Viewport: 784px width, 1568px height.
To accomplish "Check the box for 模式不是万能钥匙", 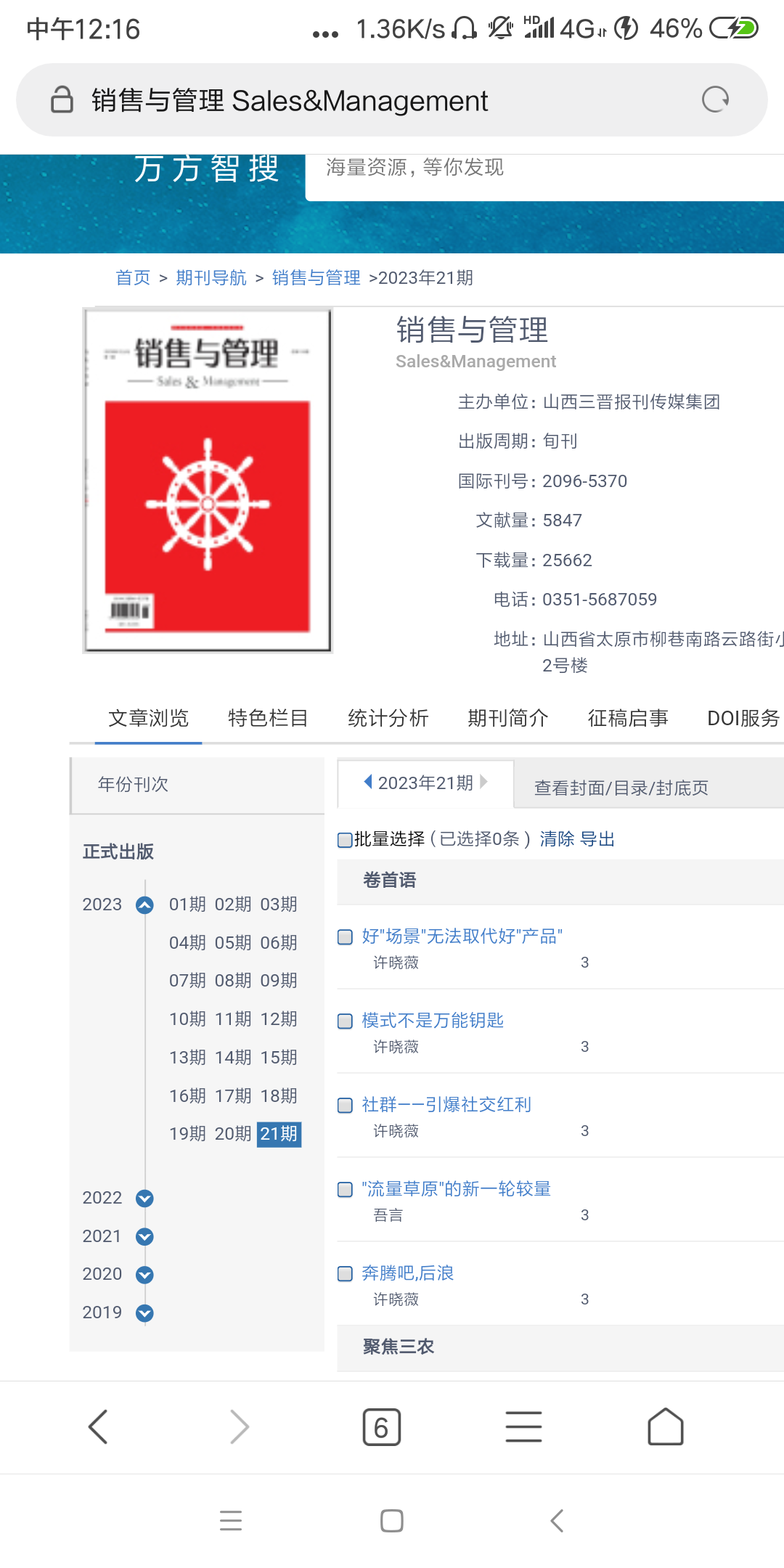I will [346, 1021].
